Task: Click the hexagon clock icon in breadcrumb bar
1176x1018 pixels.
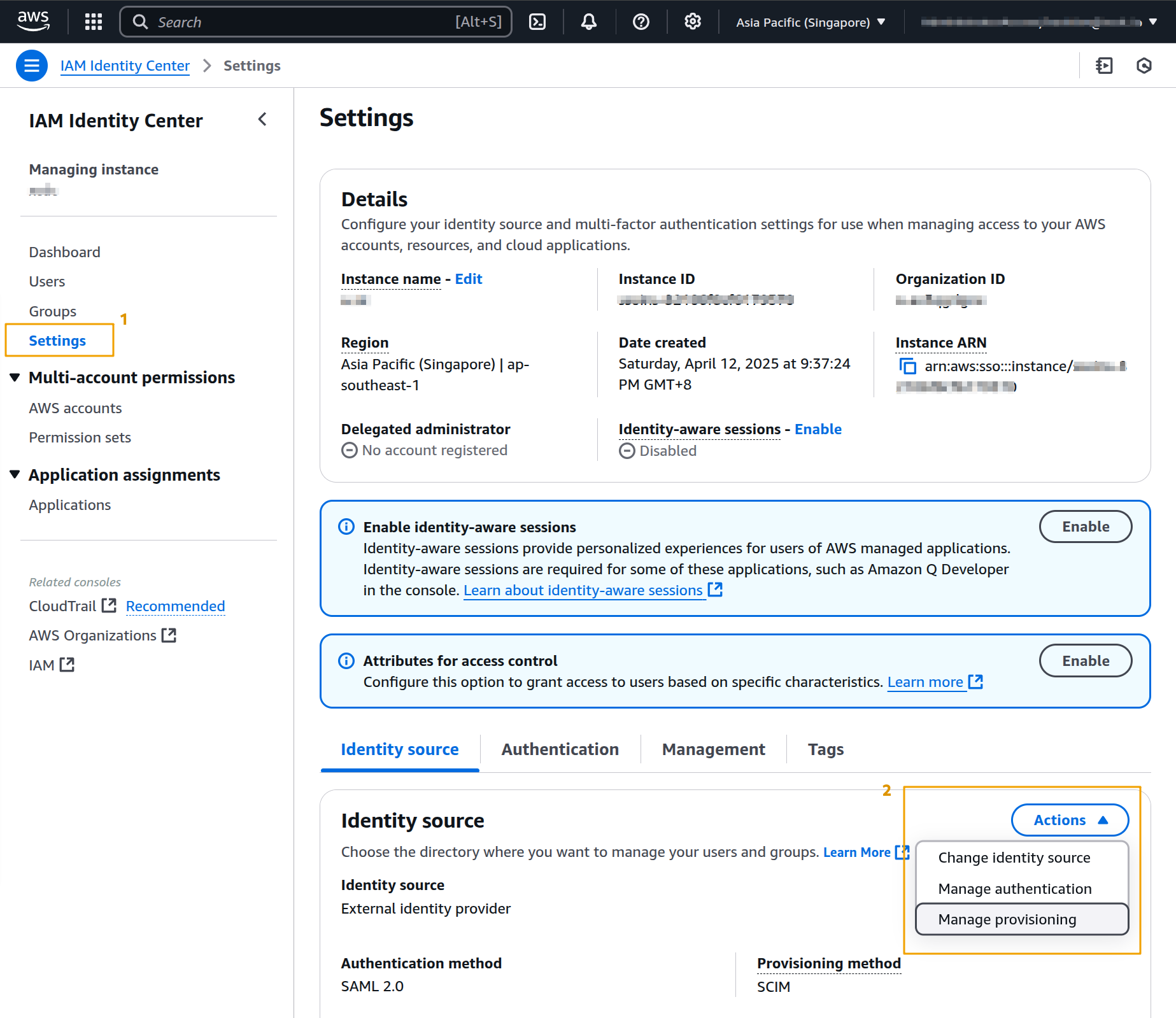Action: click(x=1144, y=66)
